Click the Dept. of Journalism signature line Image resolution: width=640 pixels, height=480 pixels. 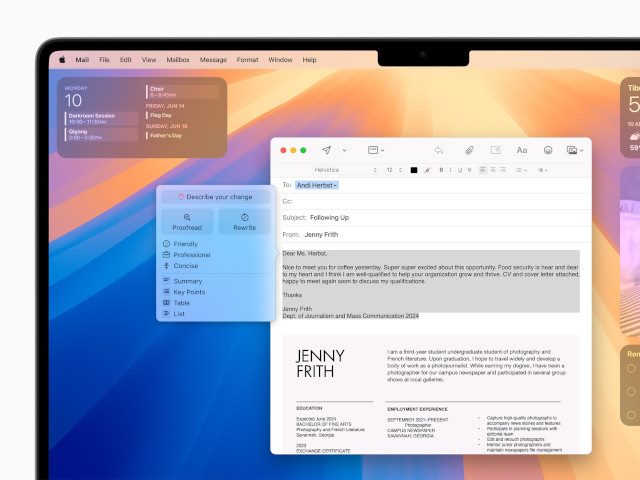(351, 316)
